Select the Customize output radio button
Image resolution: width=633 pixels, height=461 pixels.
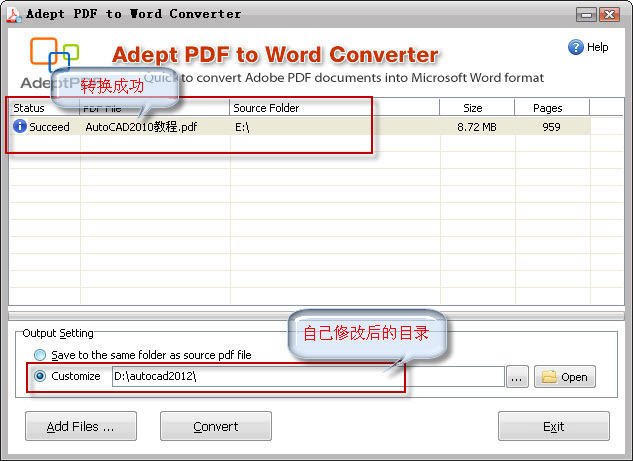(40, 376)
